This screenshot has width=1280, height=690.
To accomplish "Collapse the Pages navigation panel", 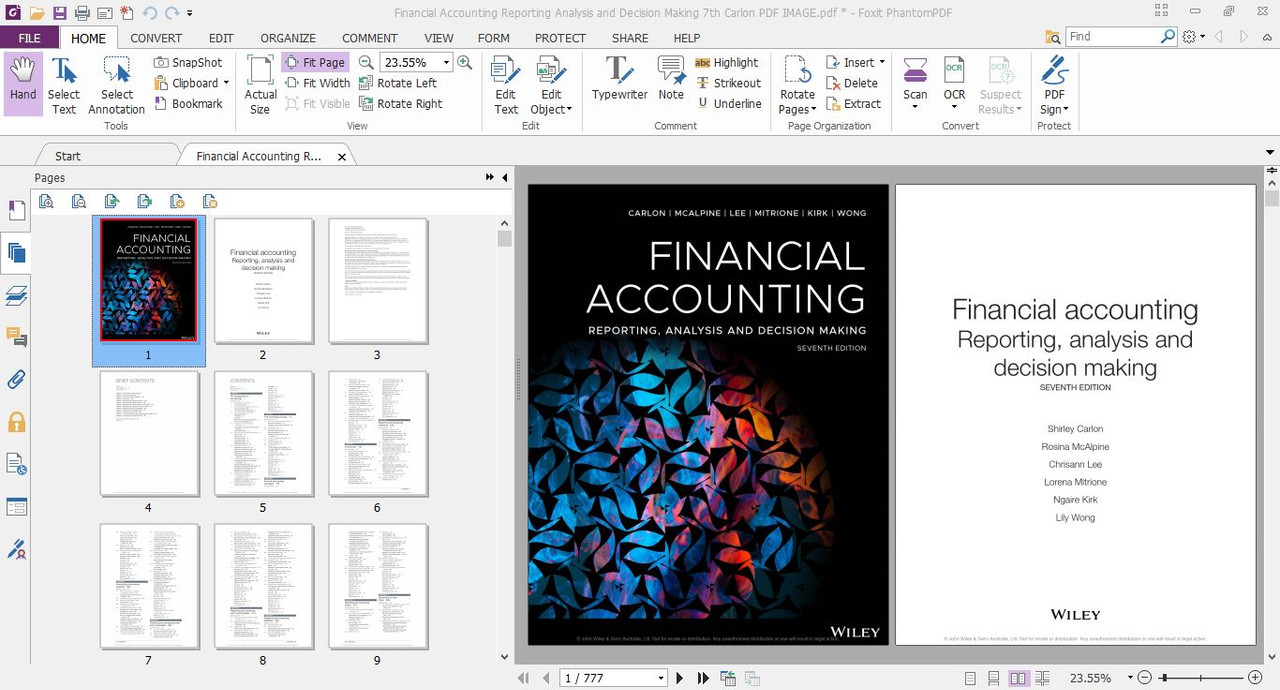I will tap(504, 177).
